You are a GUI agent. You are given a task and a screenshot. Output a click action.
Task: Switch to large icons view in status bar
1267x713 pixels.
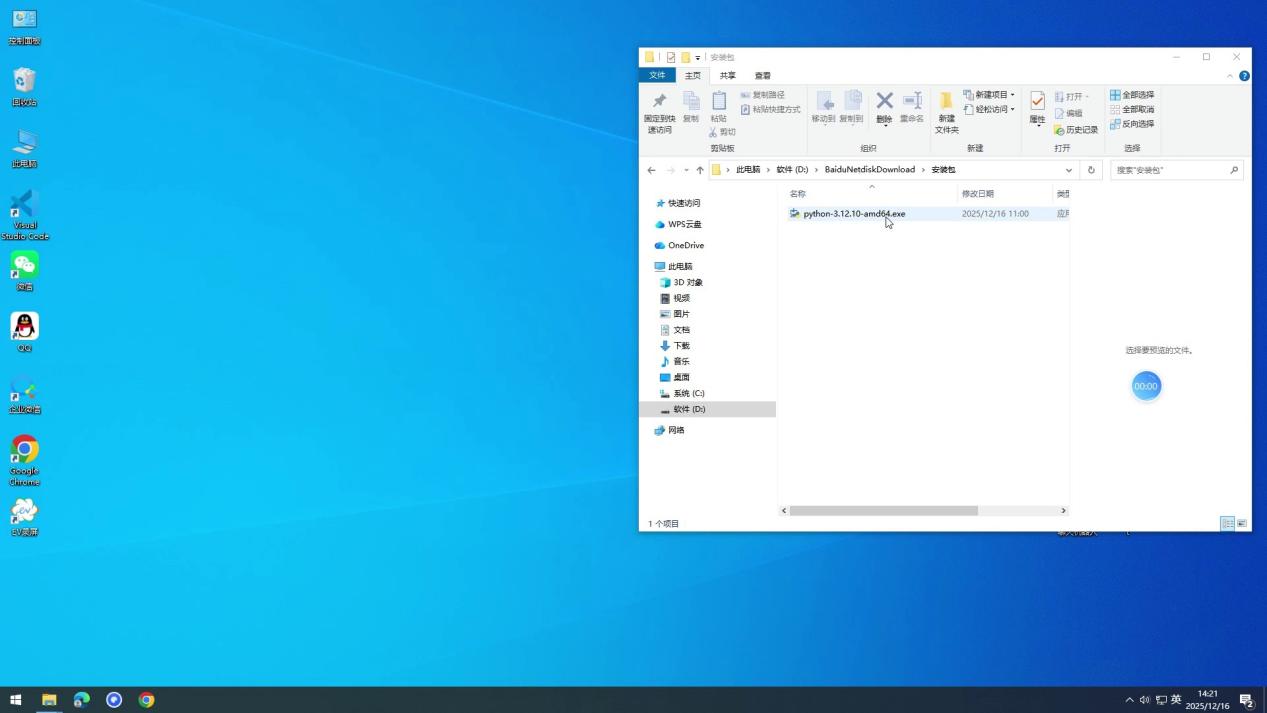(1242, 523)
